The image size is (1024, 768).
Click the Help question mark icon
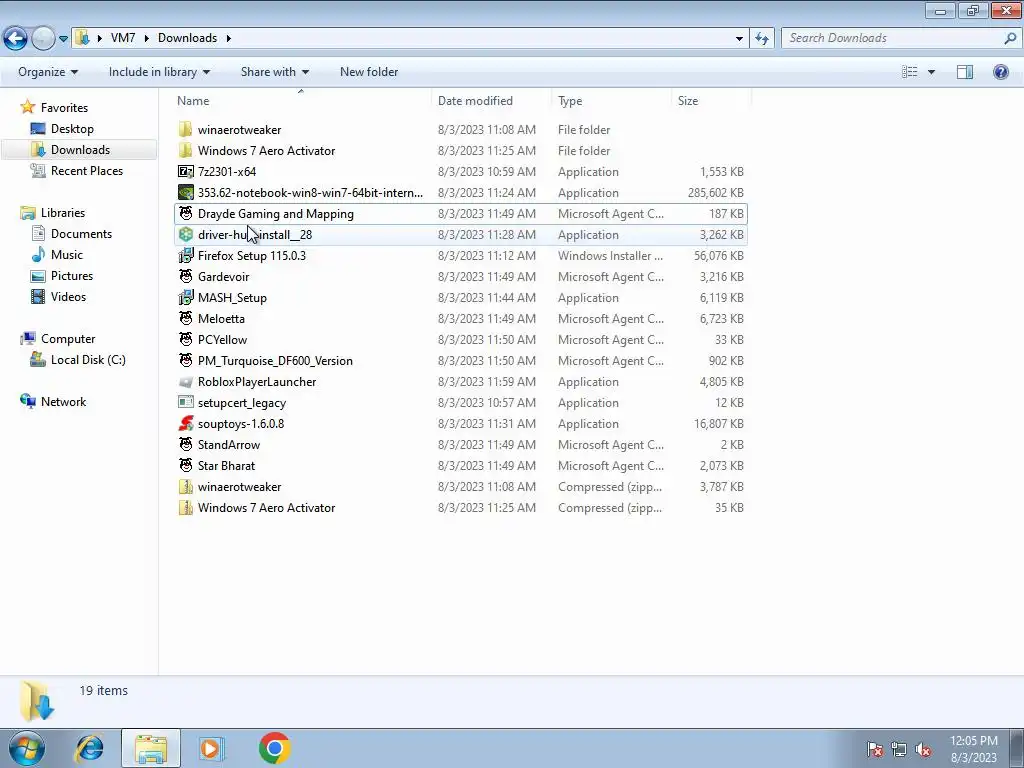[1000, 72]
